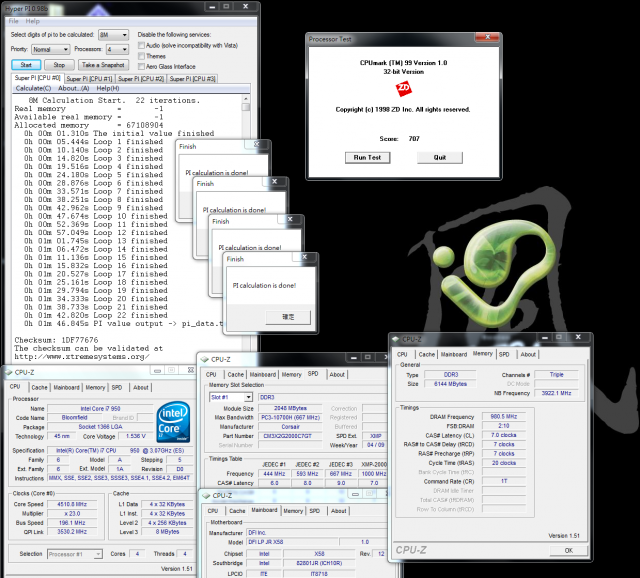Image resolution: width=640 pixels, height=578 pixels.
Task: Click the Stop button in Hyper PI
Action: point(59,65)
